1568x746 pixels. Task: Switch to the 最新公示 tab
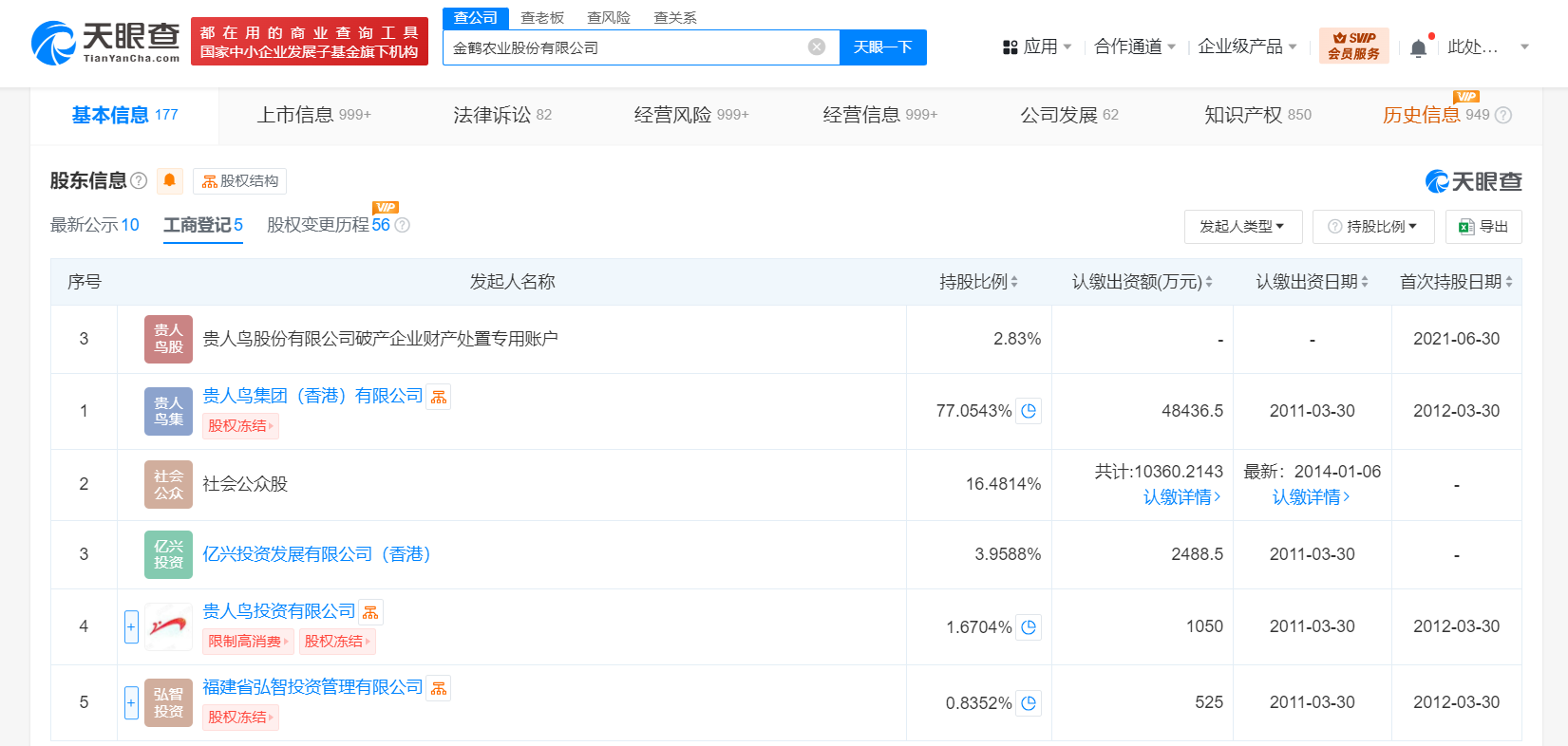point(94,225)
